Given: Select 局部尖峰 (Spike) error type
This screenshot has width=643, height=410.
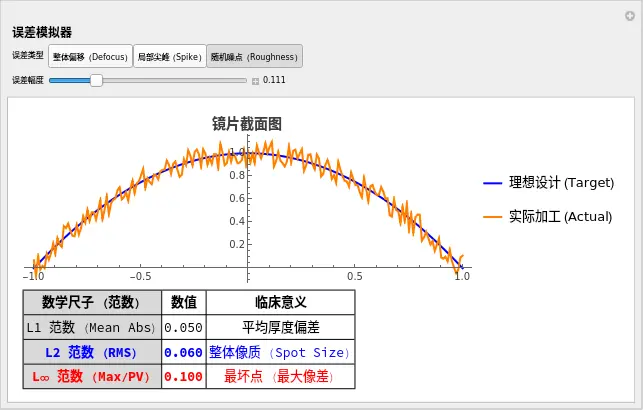Looking at the screenshot, I should click(x=169, y=57).
